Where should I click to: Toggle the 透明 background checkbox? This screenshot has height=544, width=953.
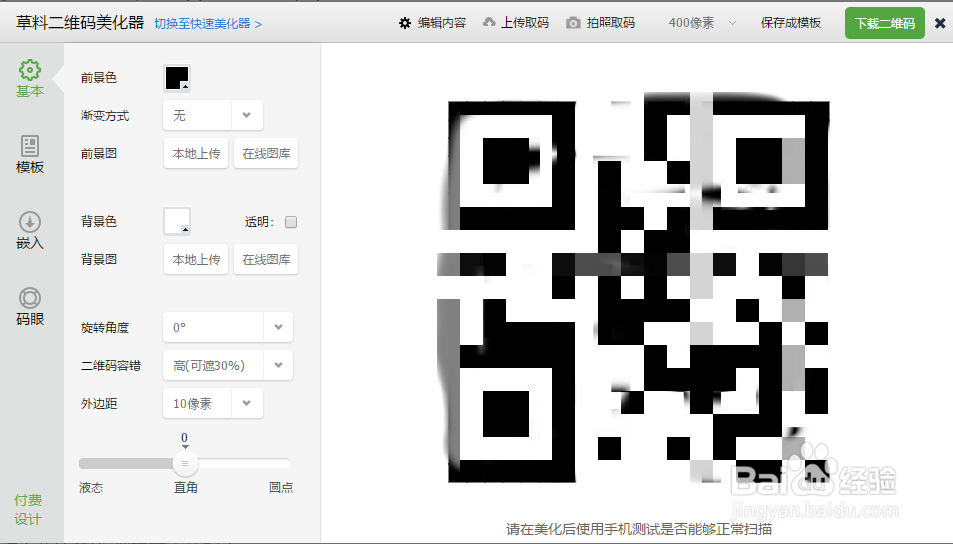291,222
